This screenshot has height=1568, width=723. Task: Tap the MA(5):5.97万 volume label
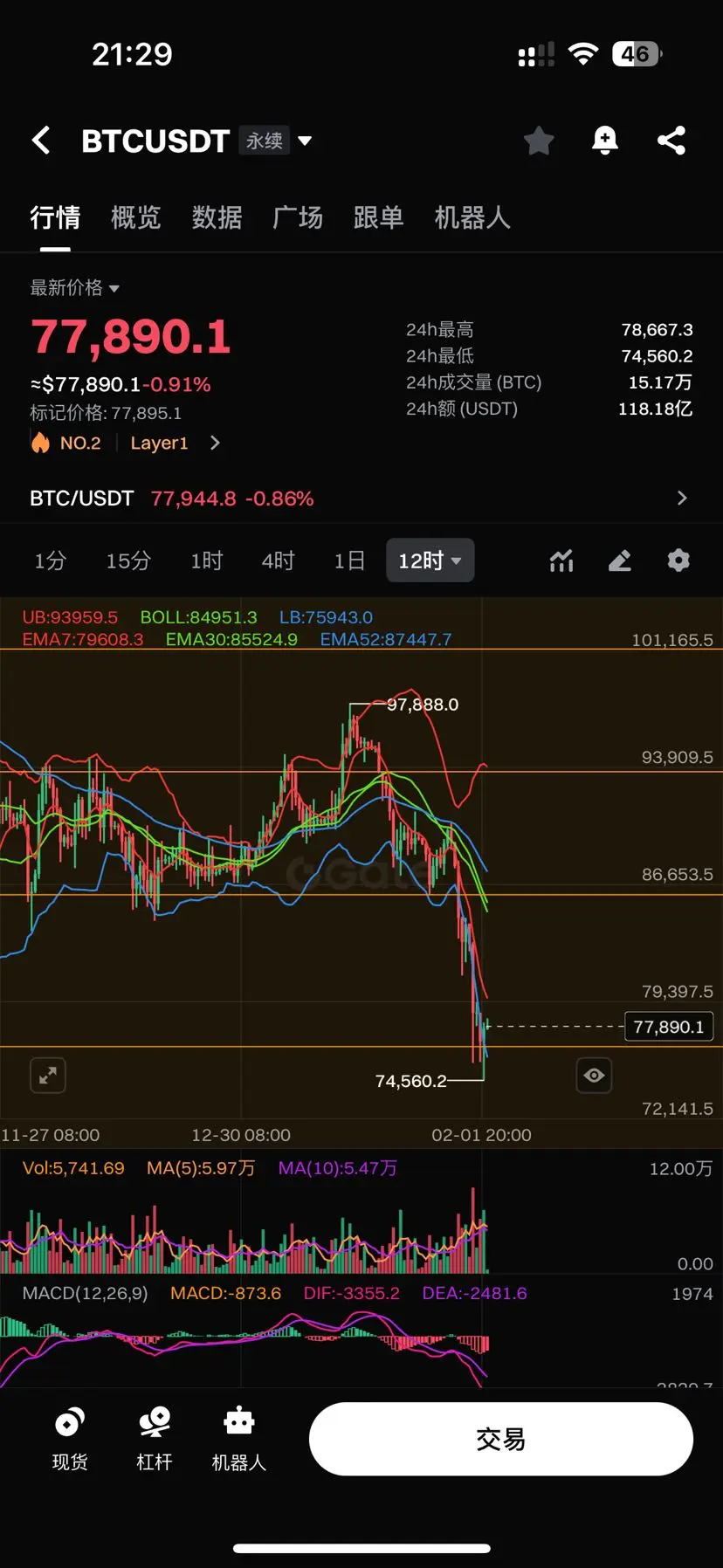coord(201,1168)
